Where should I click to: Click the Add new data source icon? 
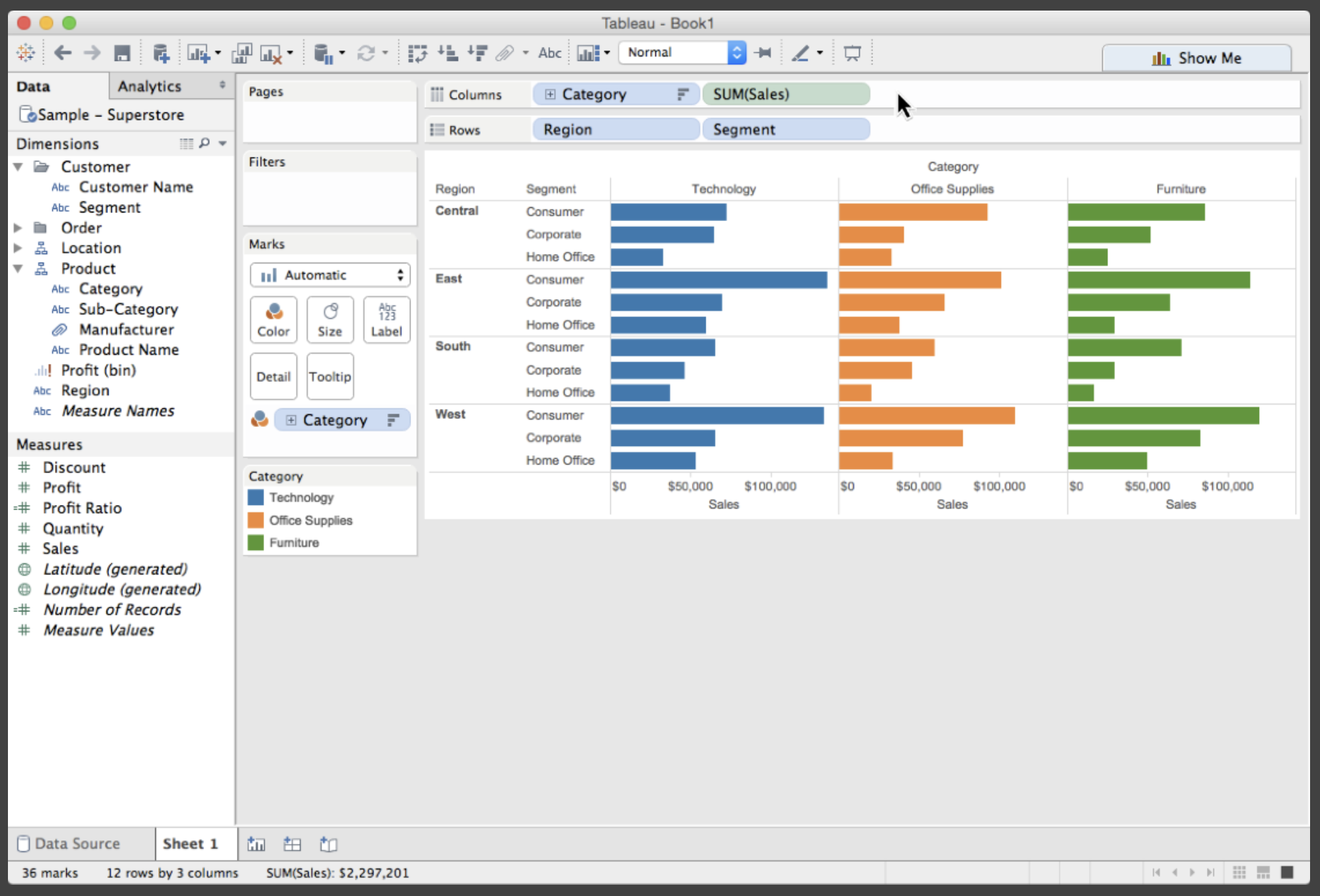click(x=161, y=53)
